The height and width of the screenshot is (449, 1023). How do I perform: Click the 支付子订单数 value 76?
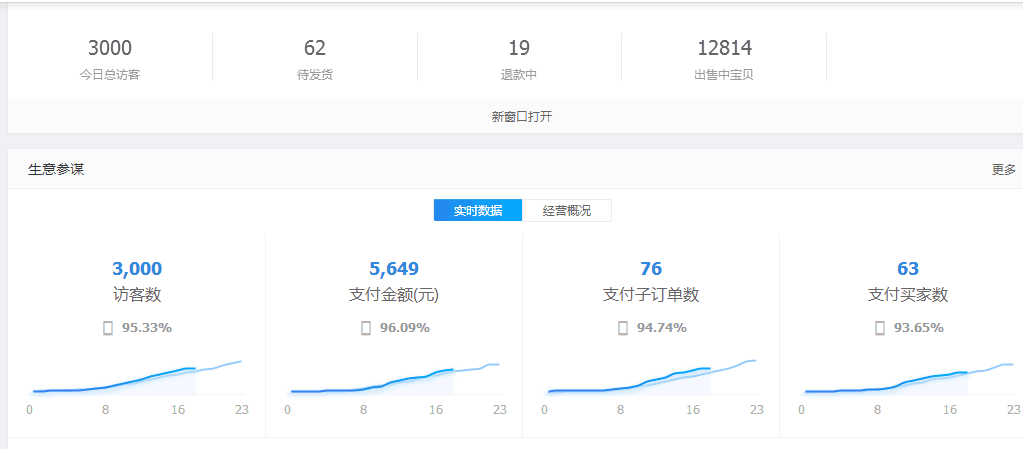(651, 269)
